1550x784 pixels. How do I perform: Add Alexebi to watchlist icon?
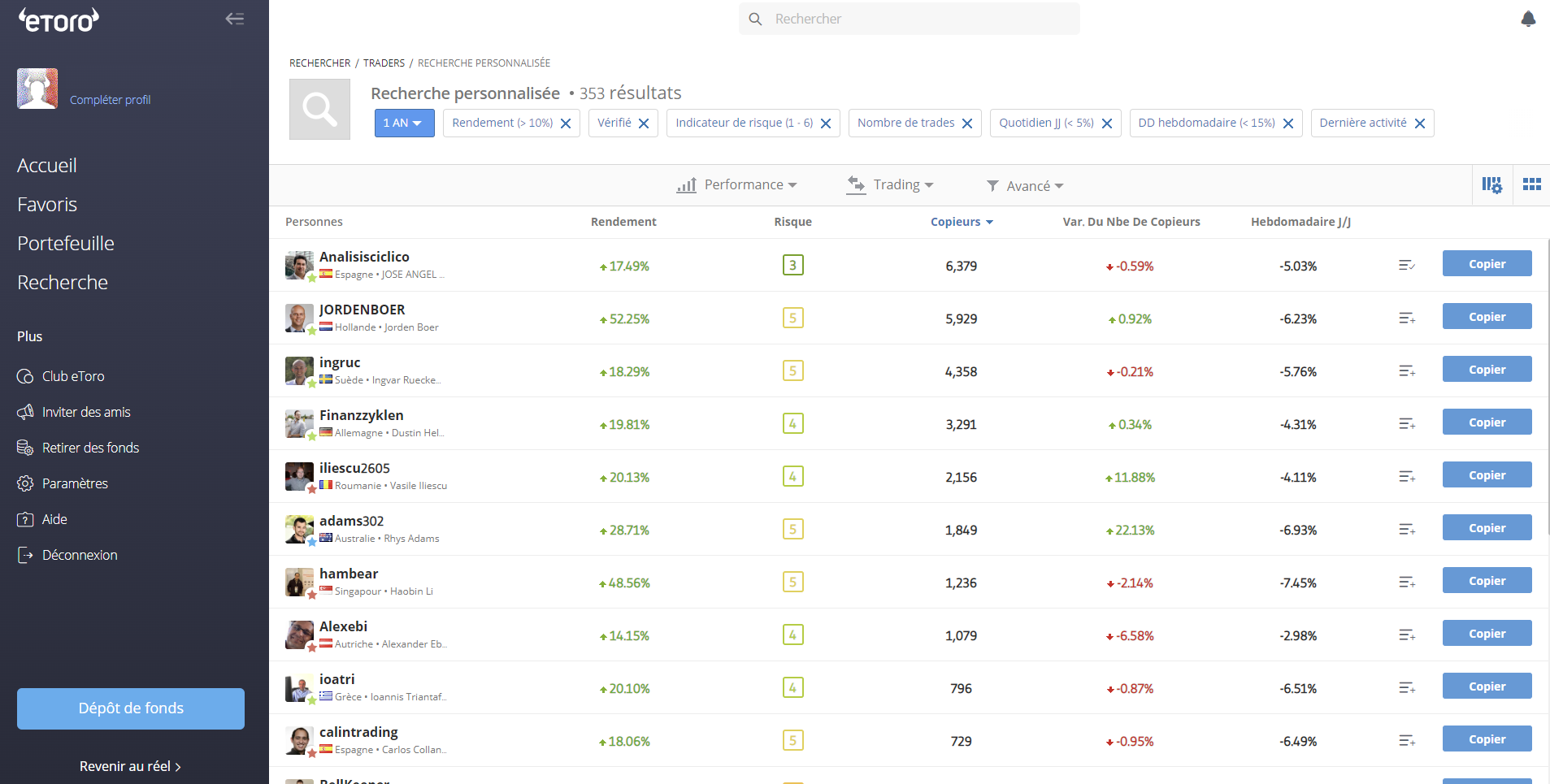tap(1407, 635)
